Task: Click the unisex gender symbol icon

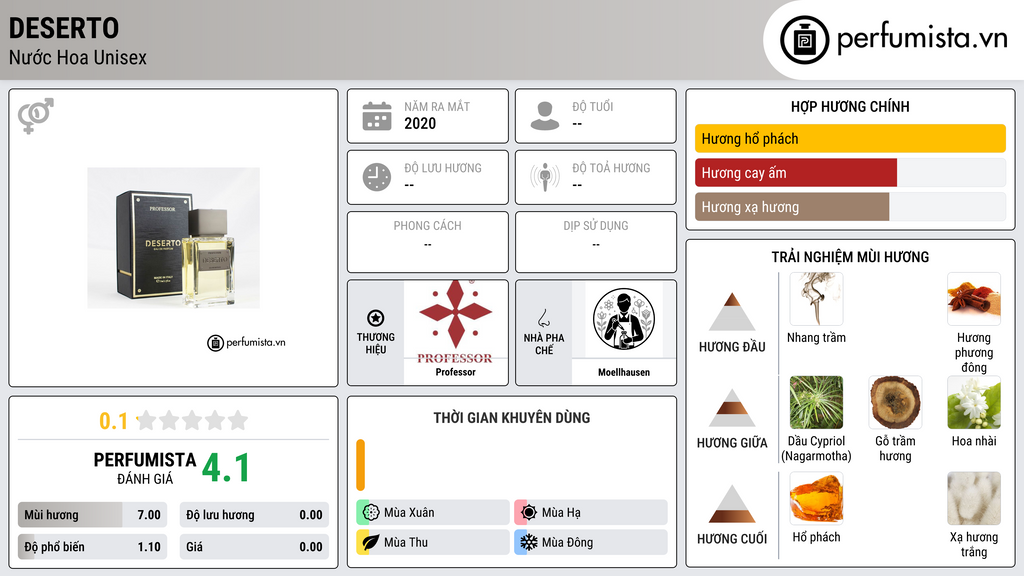Action: coord(36,116)
